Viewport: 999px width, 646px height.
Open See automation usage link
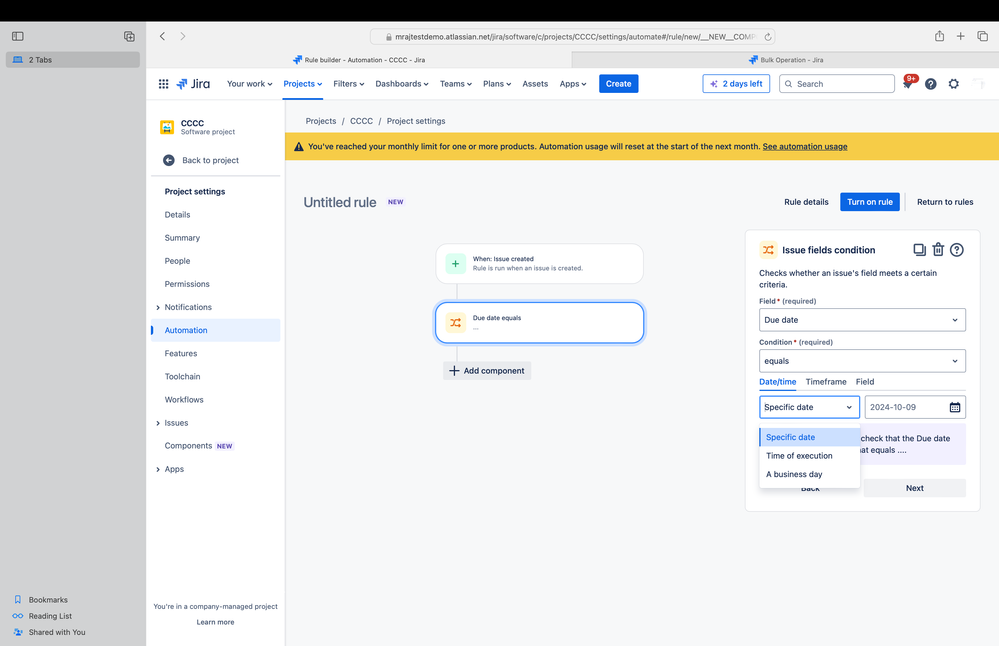805,147
